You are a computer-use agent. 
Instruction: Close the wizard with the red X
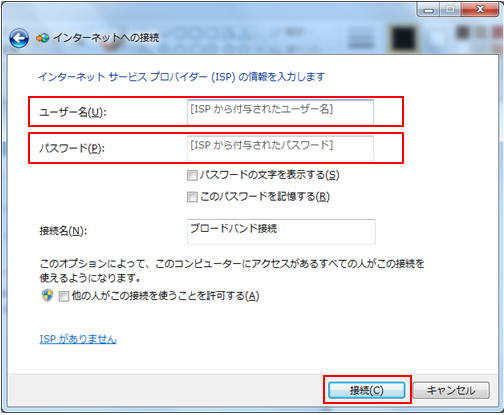pyautogui.click(x=480, y=10)
